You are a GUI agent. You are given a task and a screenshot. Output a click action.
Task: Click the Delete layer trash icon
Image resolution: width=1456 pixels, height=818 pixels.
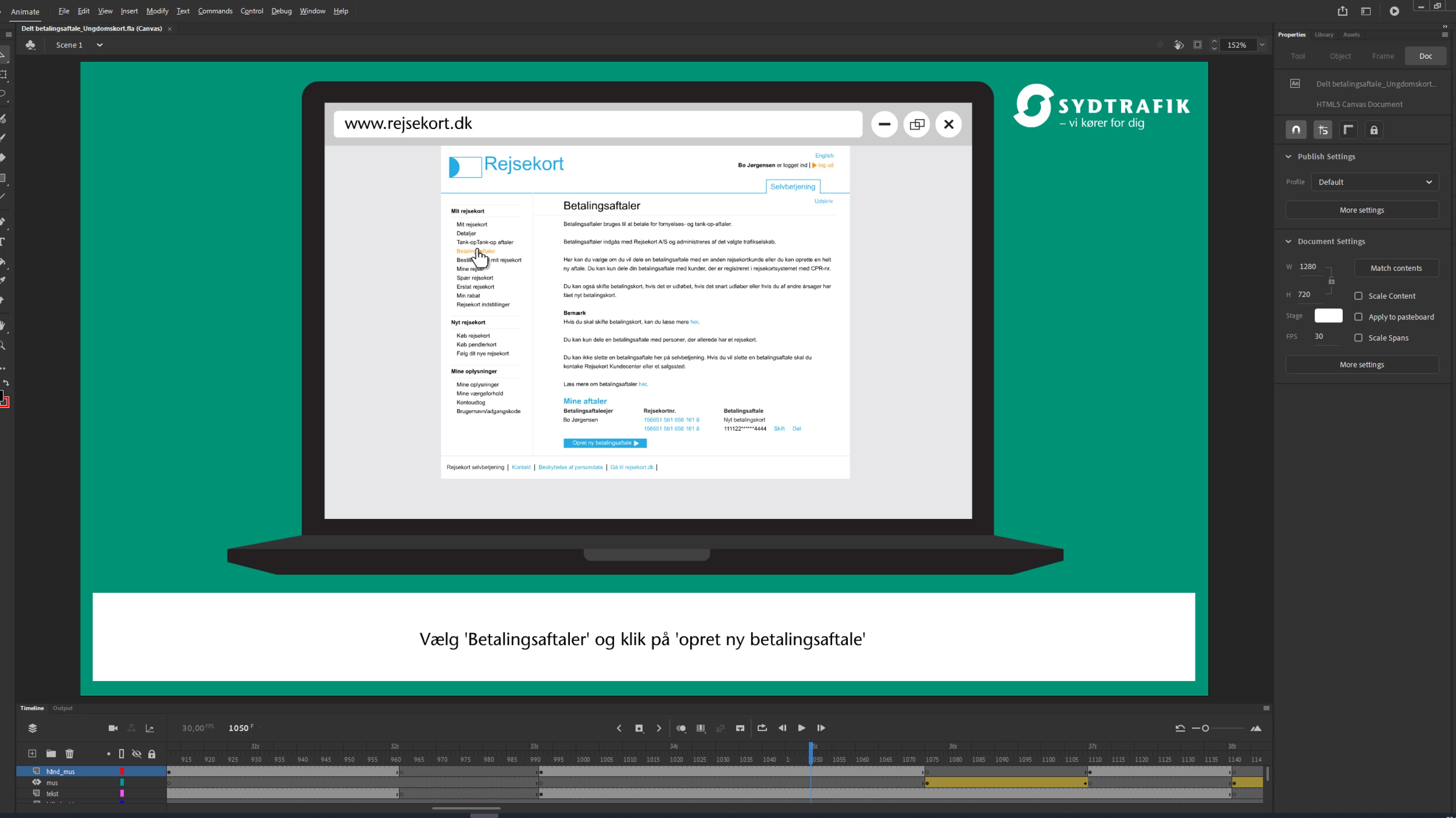pos(70,754)
